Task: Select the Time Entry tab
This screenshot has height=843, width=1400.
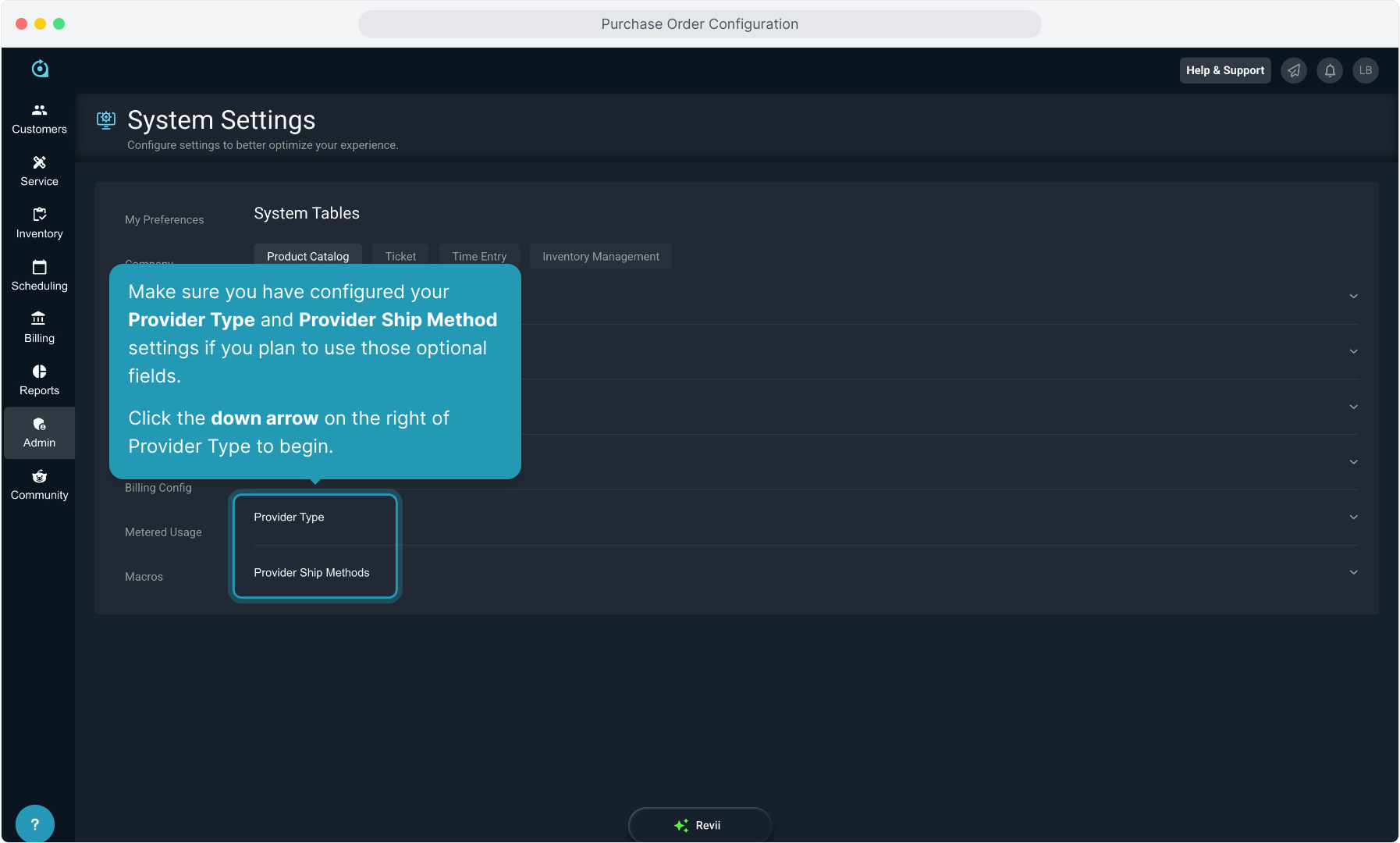Action: (479, 257)
